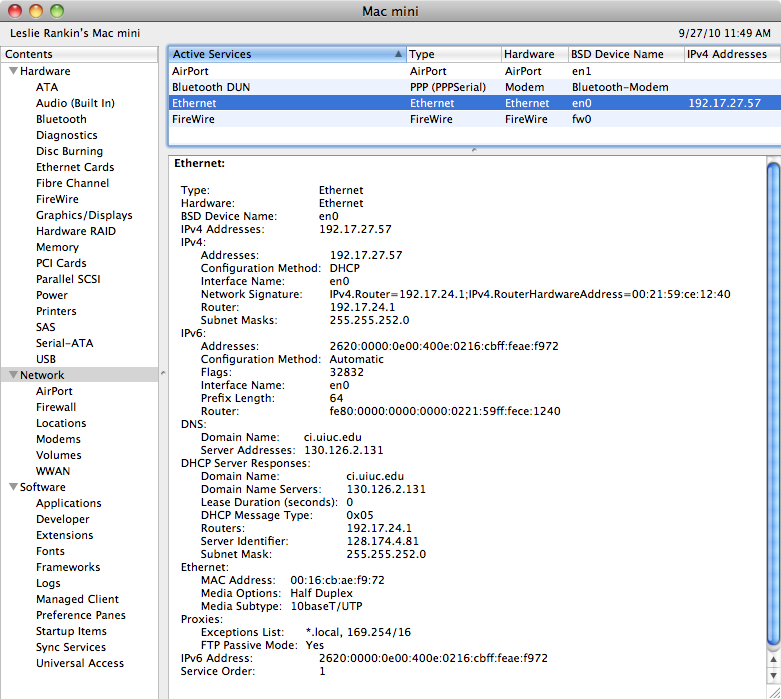Select Ethernet Cards item
This screenshot has height=699, width=781.
coord(75,167)
